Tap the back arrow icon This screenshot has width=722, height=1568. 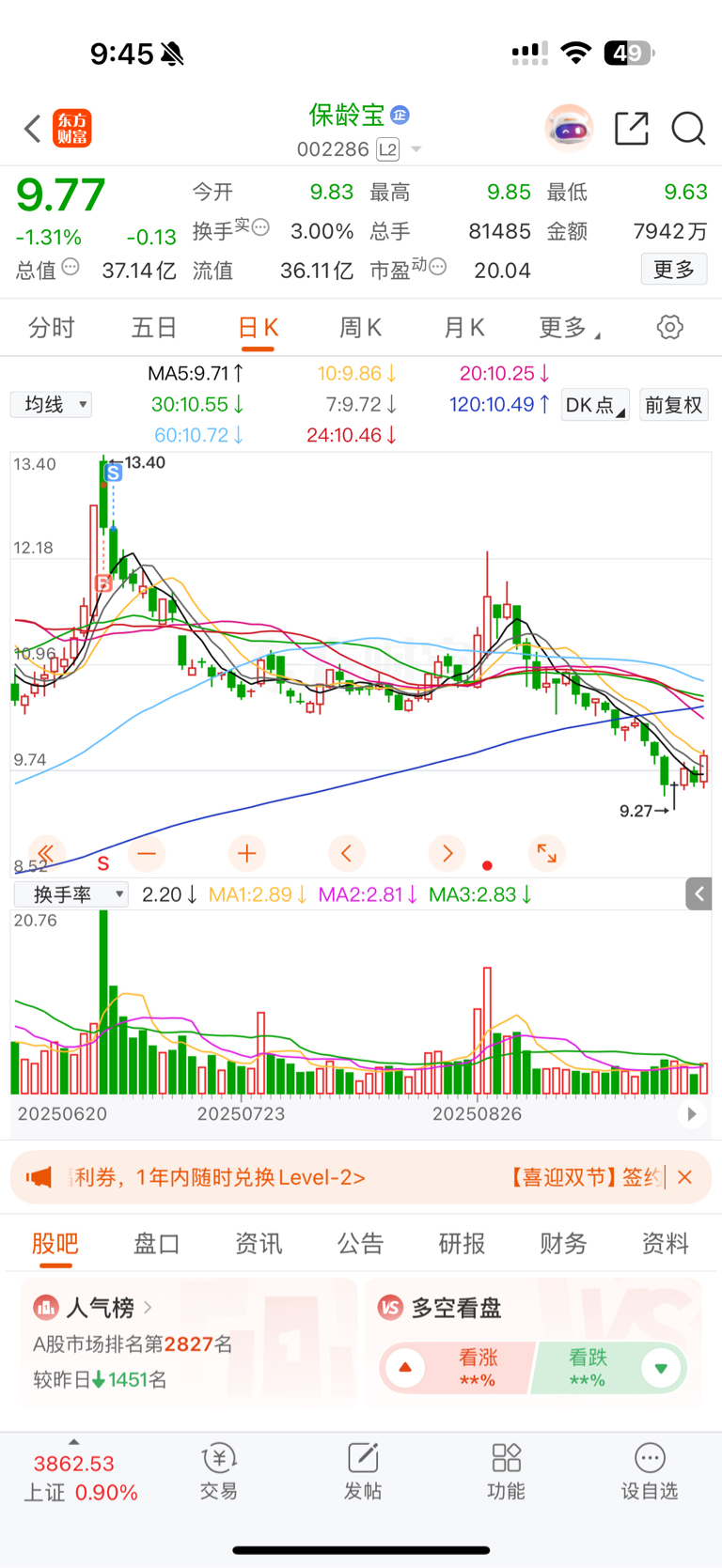click(33, 129)
